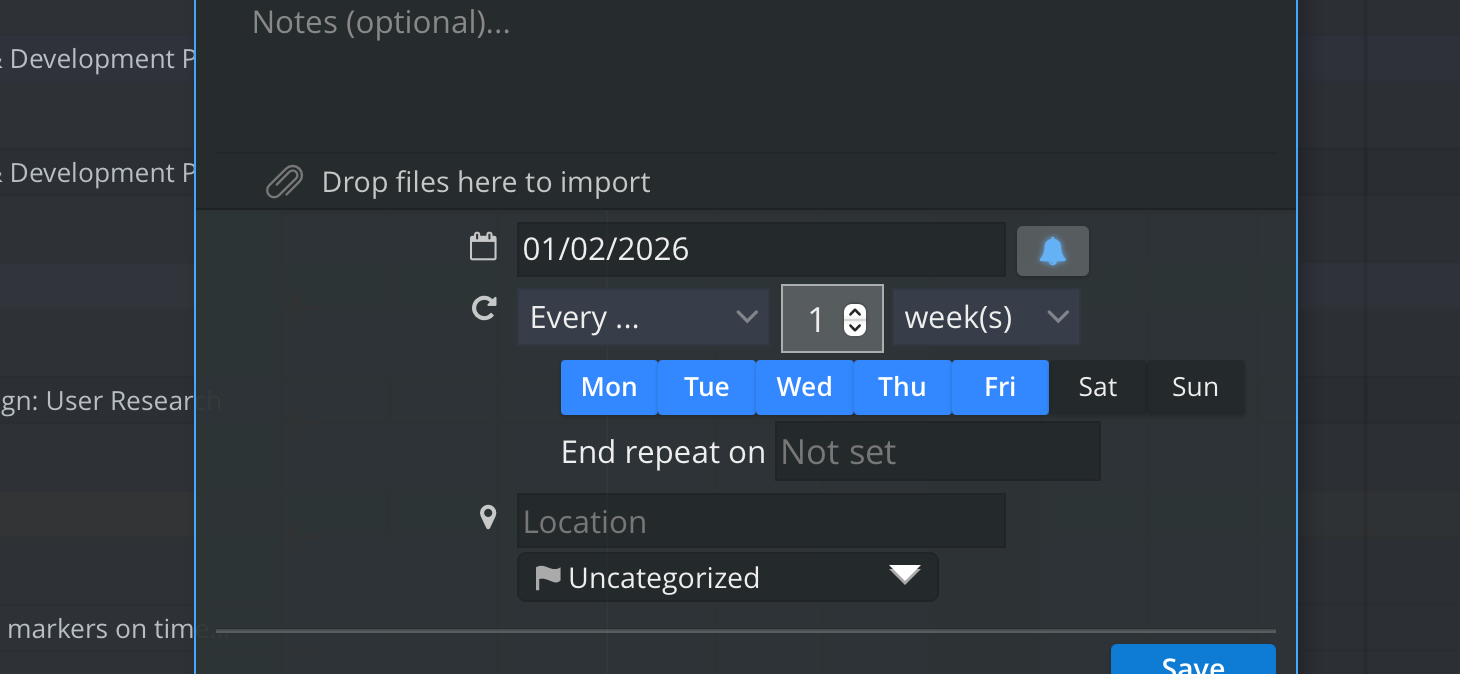Click the Save button
This screenshot has height=674, width=1460.
coord(1192,662)
